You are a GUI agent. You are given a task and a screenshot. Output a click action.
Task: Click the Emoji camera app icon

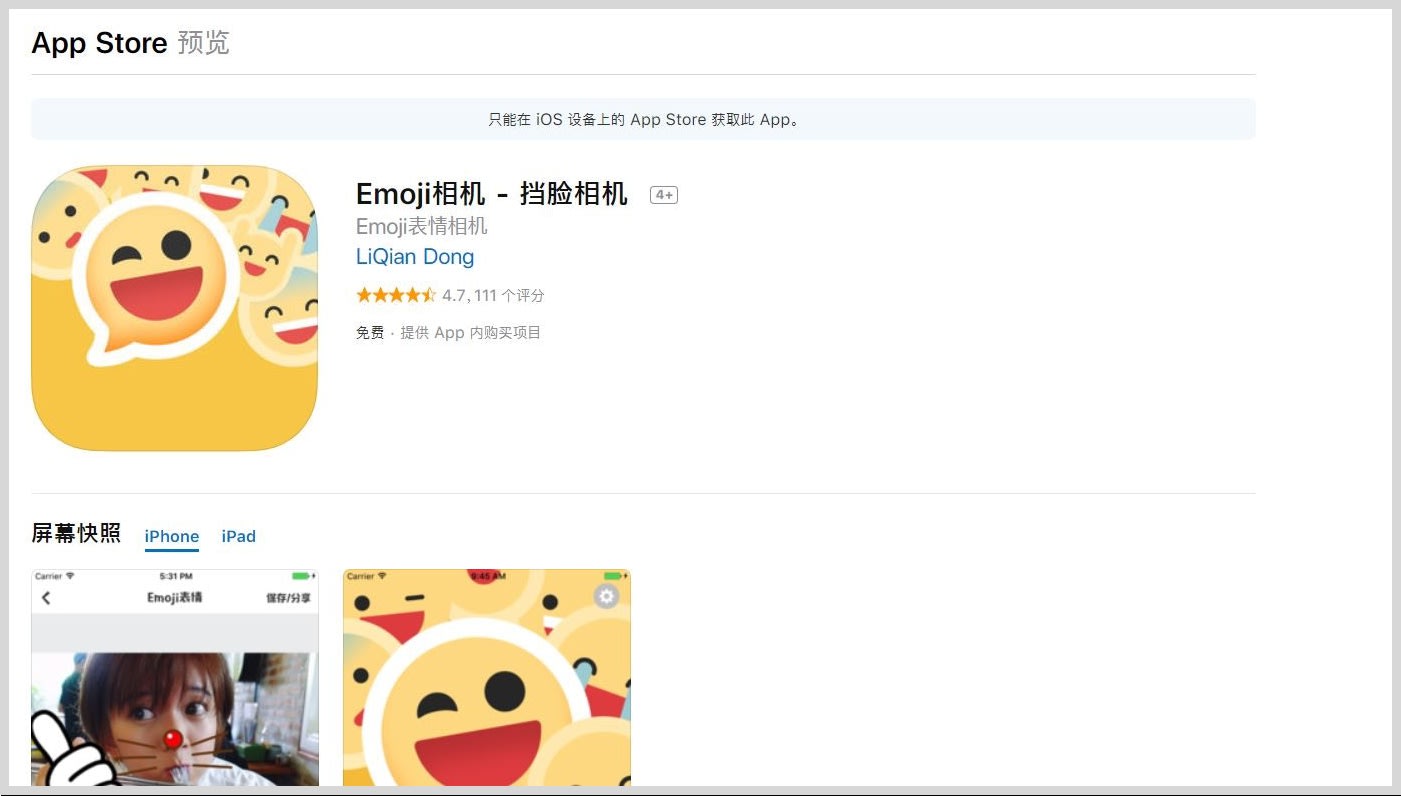point(174,308)
